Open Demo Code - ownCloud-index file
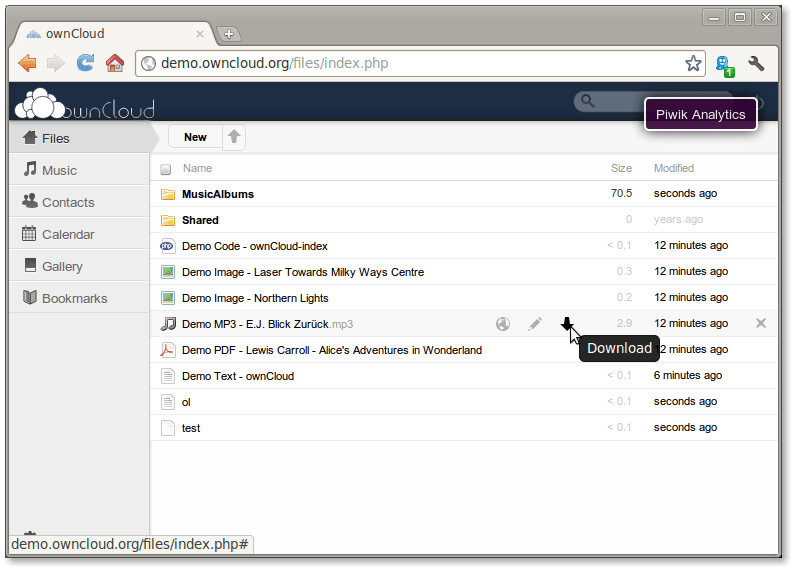Image resolution: width=791 pixels, height=567 pixels. click(x=255, y=246)
